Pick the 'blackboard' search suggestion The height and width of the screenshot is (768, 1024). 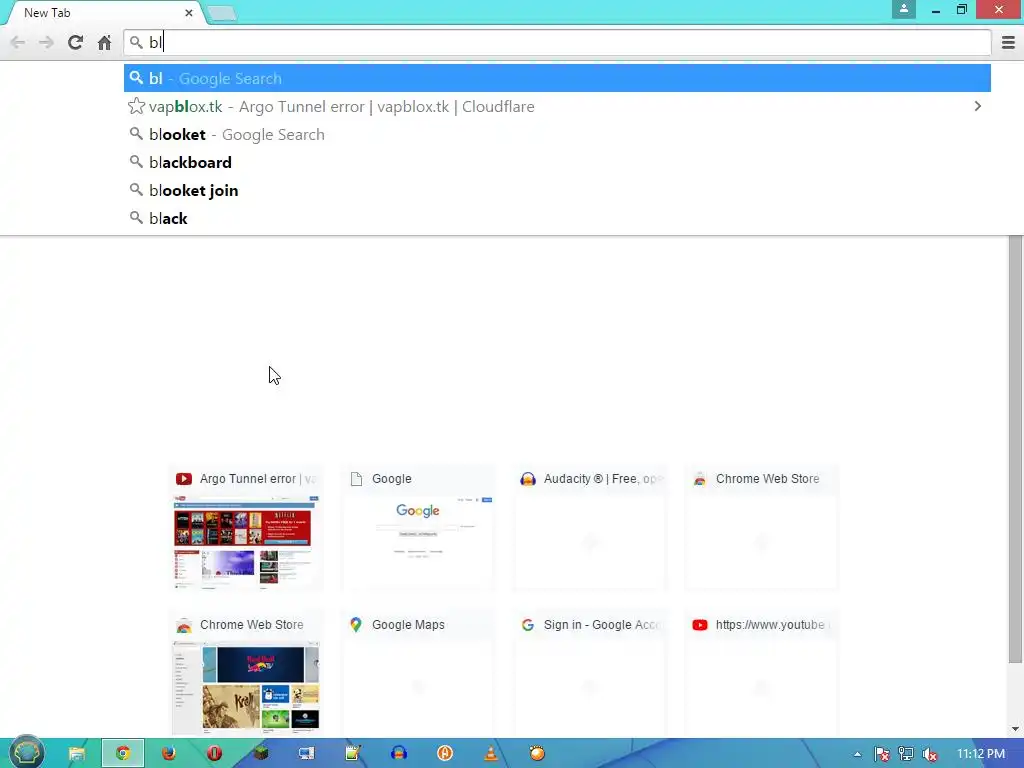(557, 163)
